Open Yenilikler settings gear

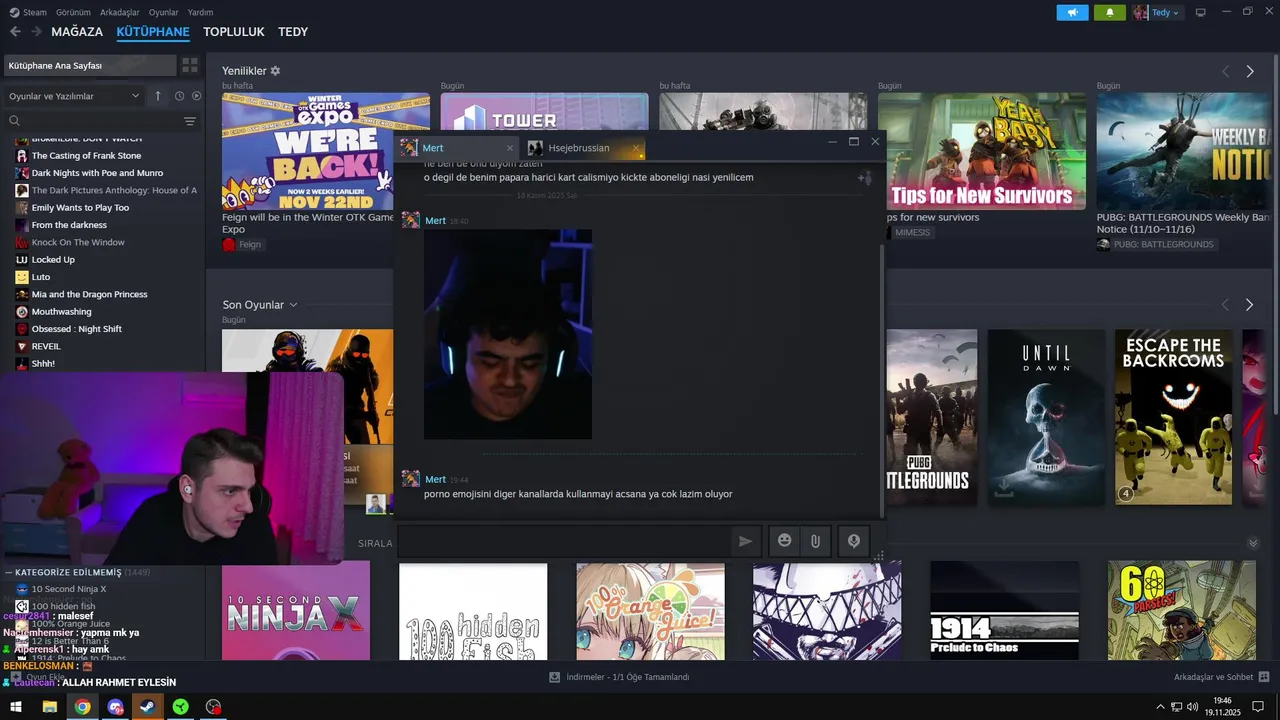pos(275,71)
